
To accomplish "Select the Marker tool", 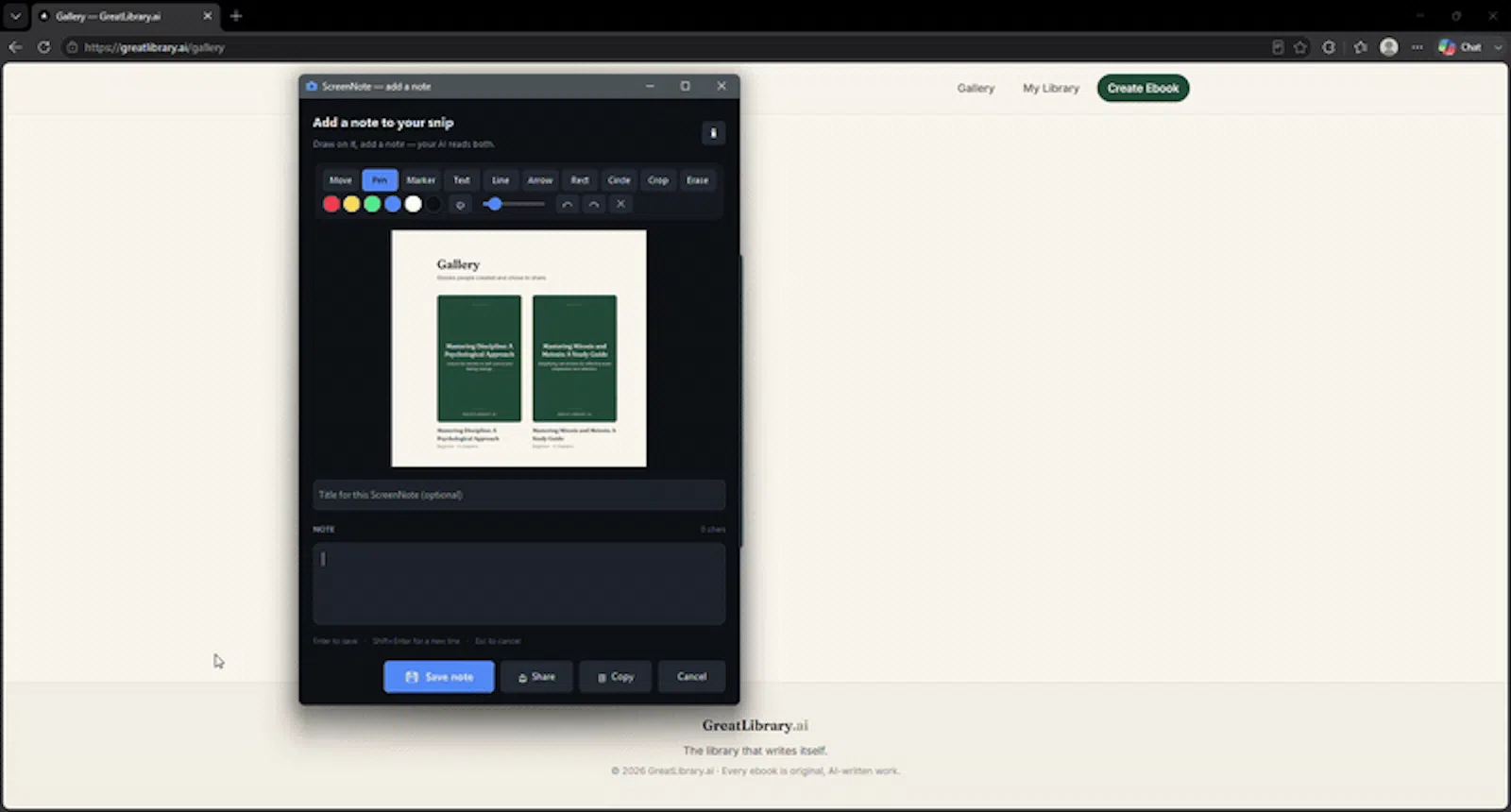I will [x=421, y=180].
